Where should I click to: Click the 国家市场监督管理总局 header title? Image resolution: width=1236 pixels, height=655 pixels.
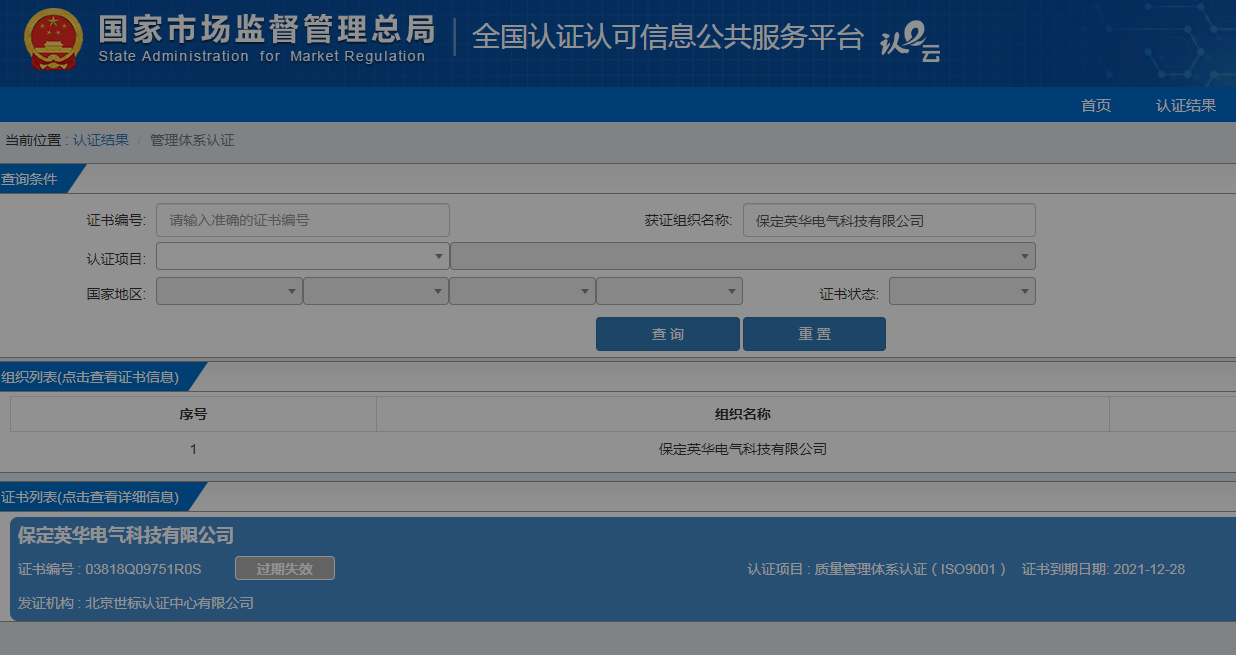[266, 28]
